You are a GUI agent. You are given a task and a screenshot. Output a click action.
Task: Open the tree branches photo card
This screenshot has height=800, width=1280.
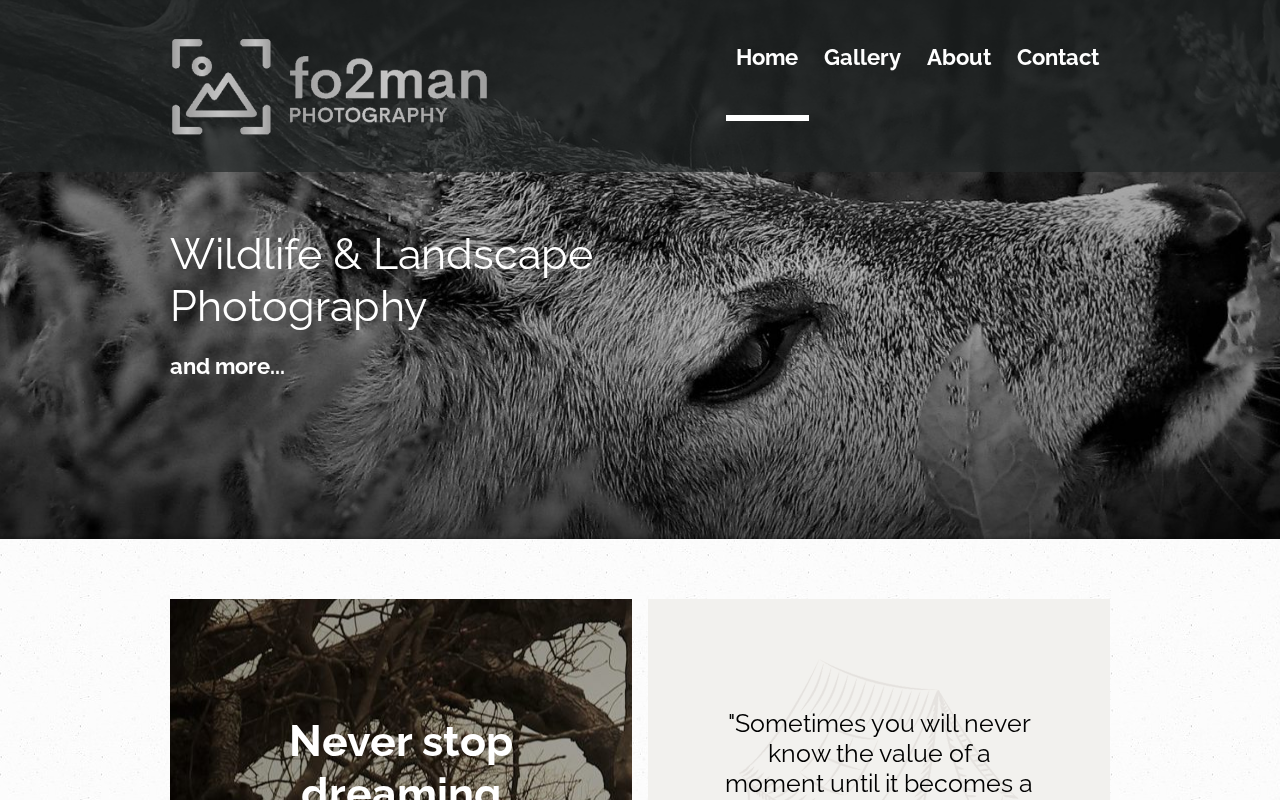tap(401, 699)
